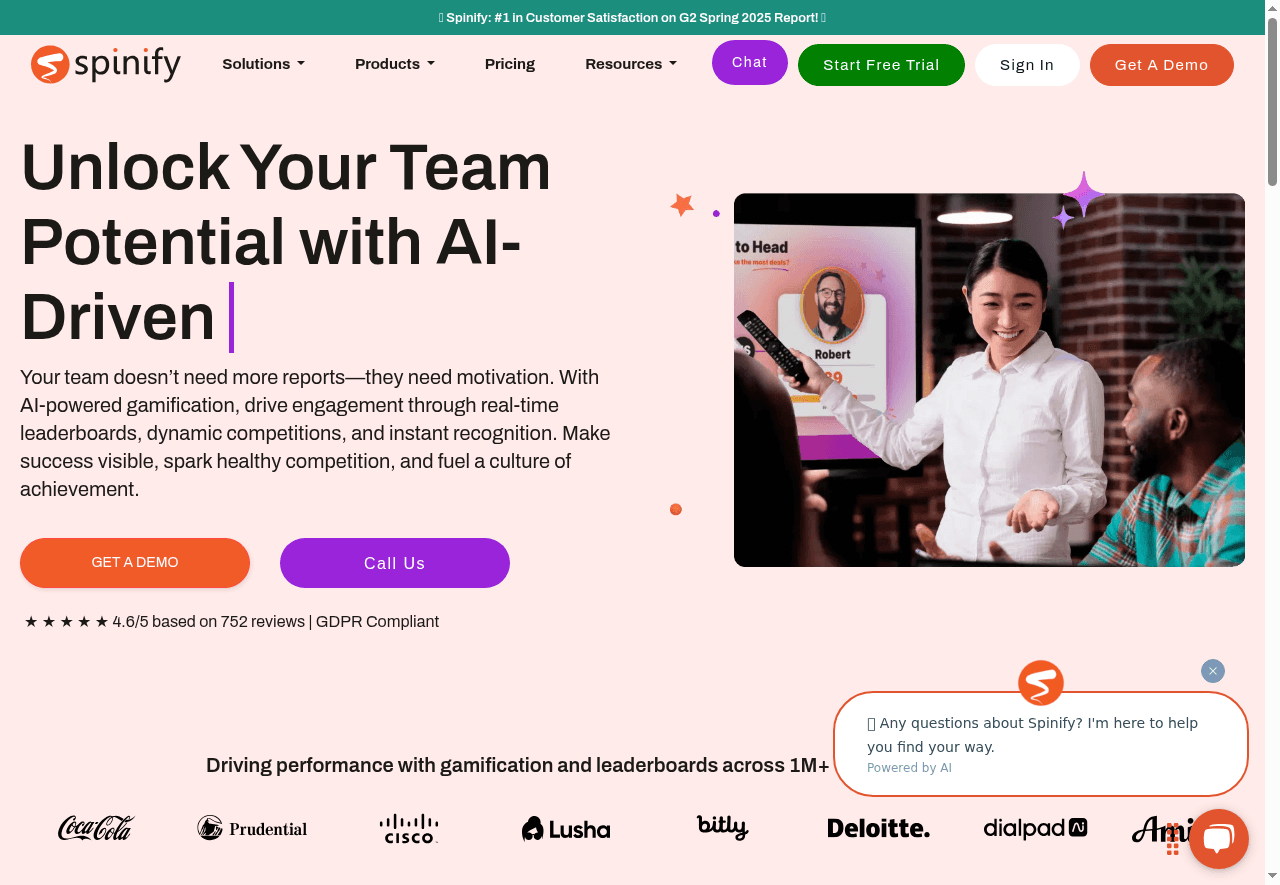
Task: Click the Sign In button
Action: 1027,65
